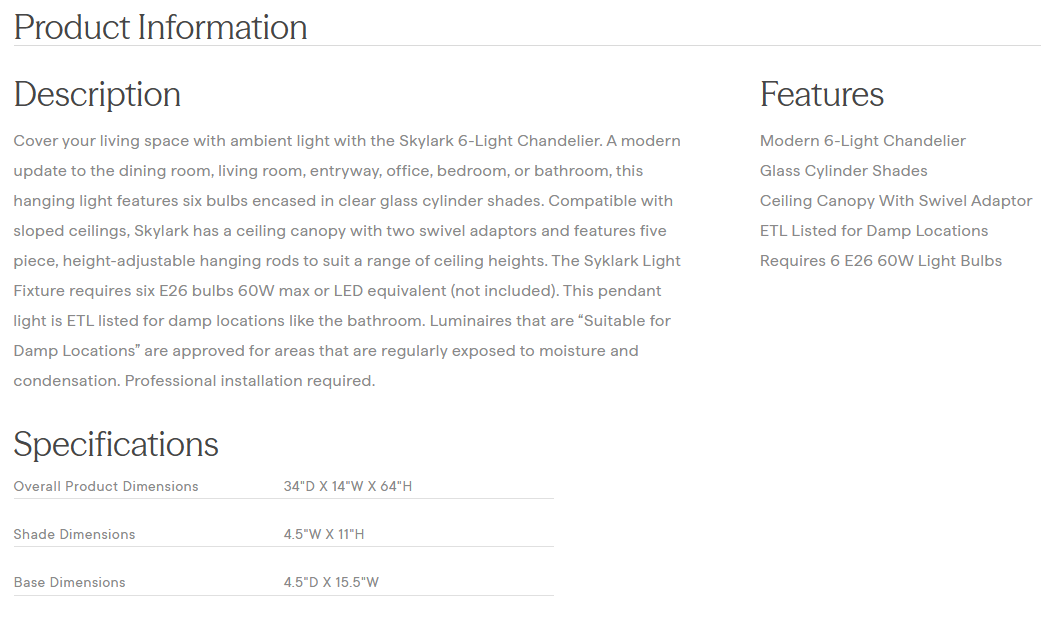Select the 4.5"W X 11"H shade value

coord(323,535)
